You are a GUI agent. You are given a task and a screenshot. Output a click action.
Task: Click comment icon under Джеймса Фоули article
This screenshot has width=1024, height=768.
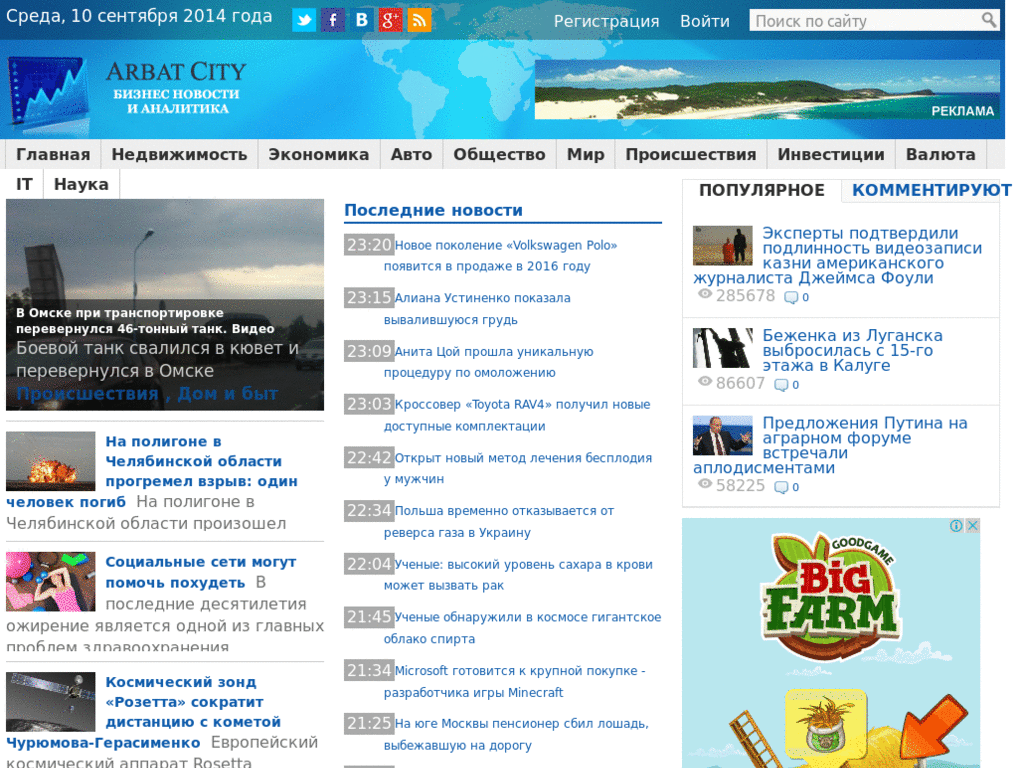tap(791, 298)
